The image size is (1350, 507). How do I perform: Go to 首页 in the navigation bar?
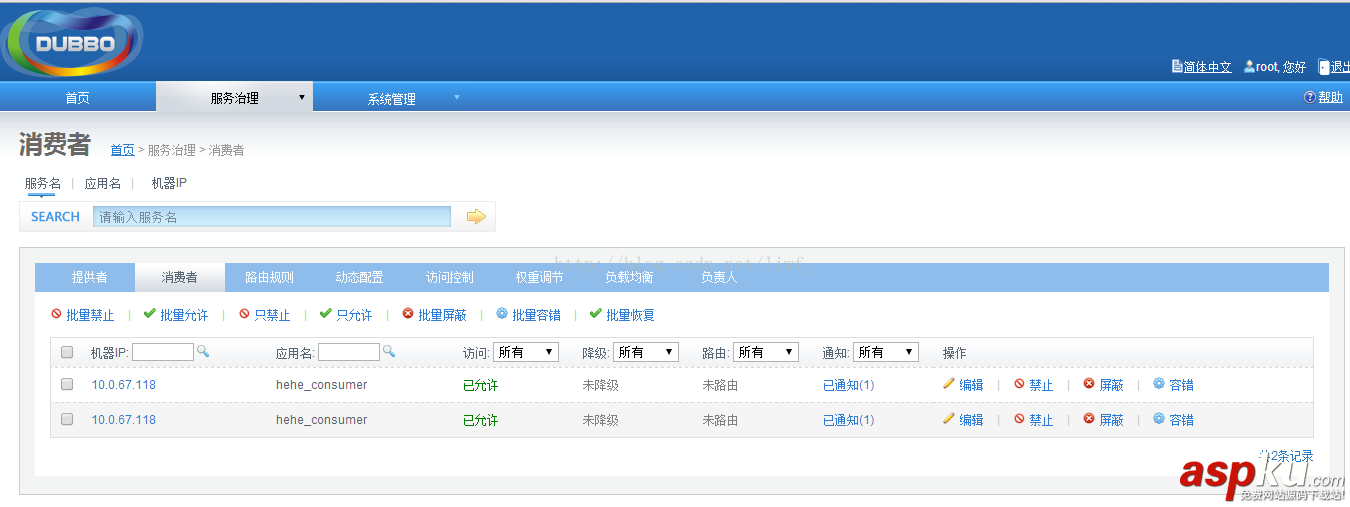pyautogui.click(x=77, y=98)
